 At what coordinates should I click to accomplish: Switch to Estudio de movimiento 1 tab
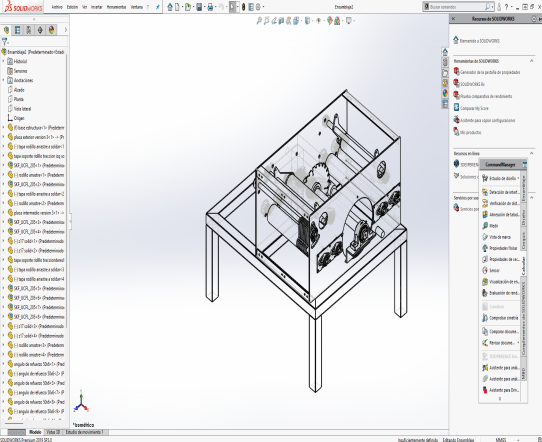click(84, 432)
